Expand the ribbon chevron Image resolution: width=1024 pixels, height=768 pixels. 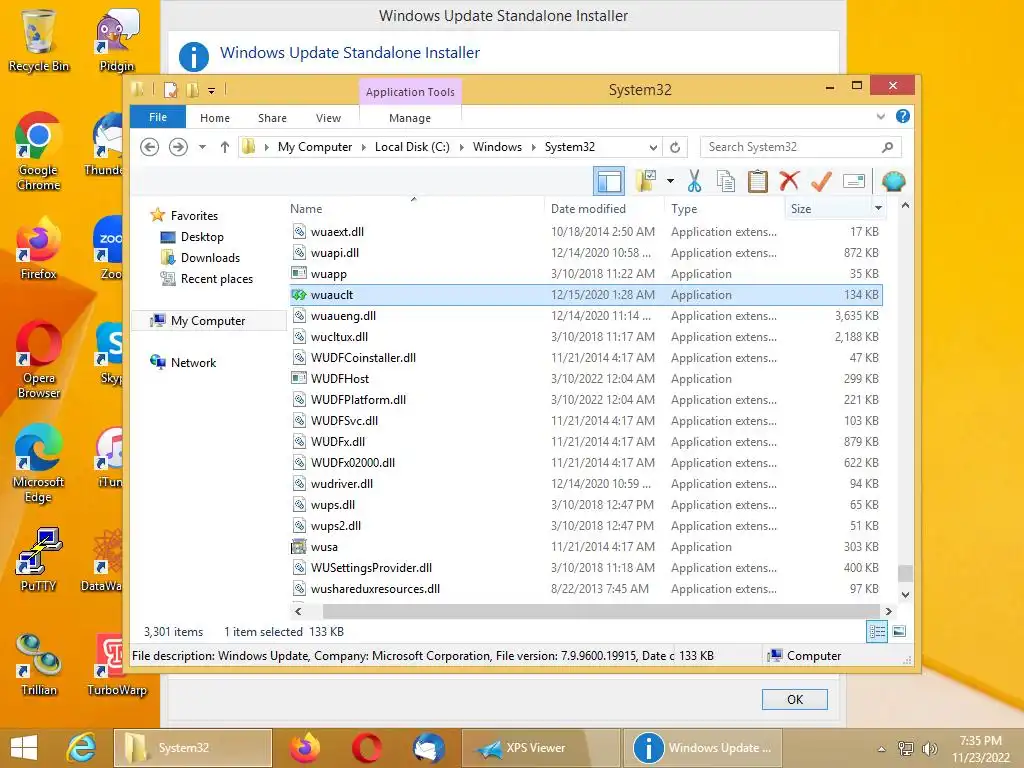pyautogui.click(x=880, y=116)
